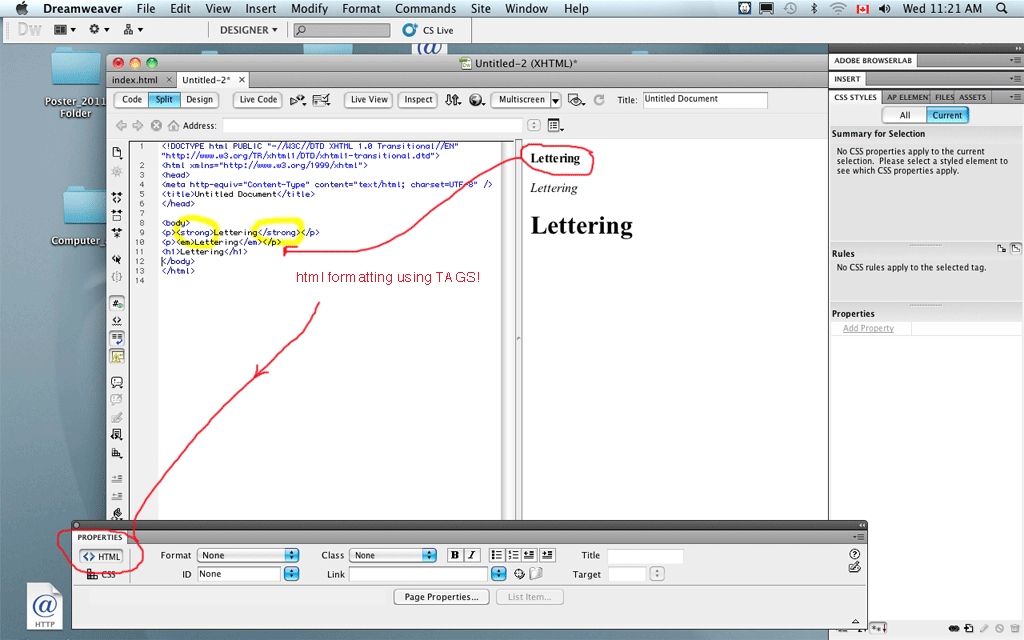Screen dimensions: 1024x640
Task: Open the AP Elements panel tab
Action: pyautogui.click(x=907, y=97)
